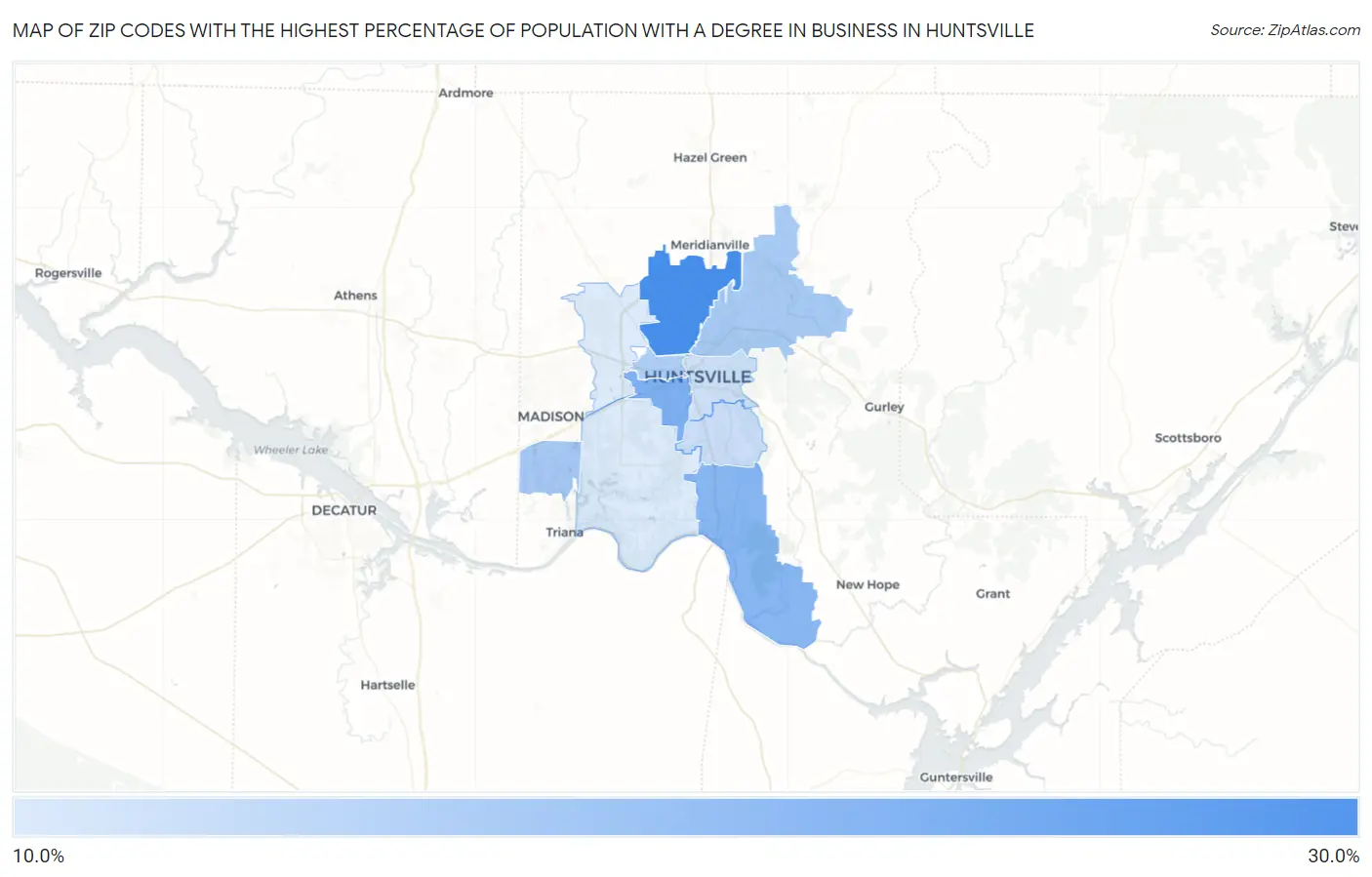Click the Rogersville town label
Image resolution: width=1372 pixels, height=877 pixels.
(x=68, y=273)
